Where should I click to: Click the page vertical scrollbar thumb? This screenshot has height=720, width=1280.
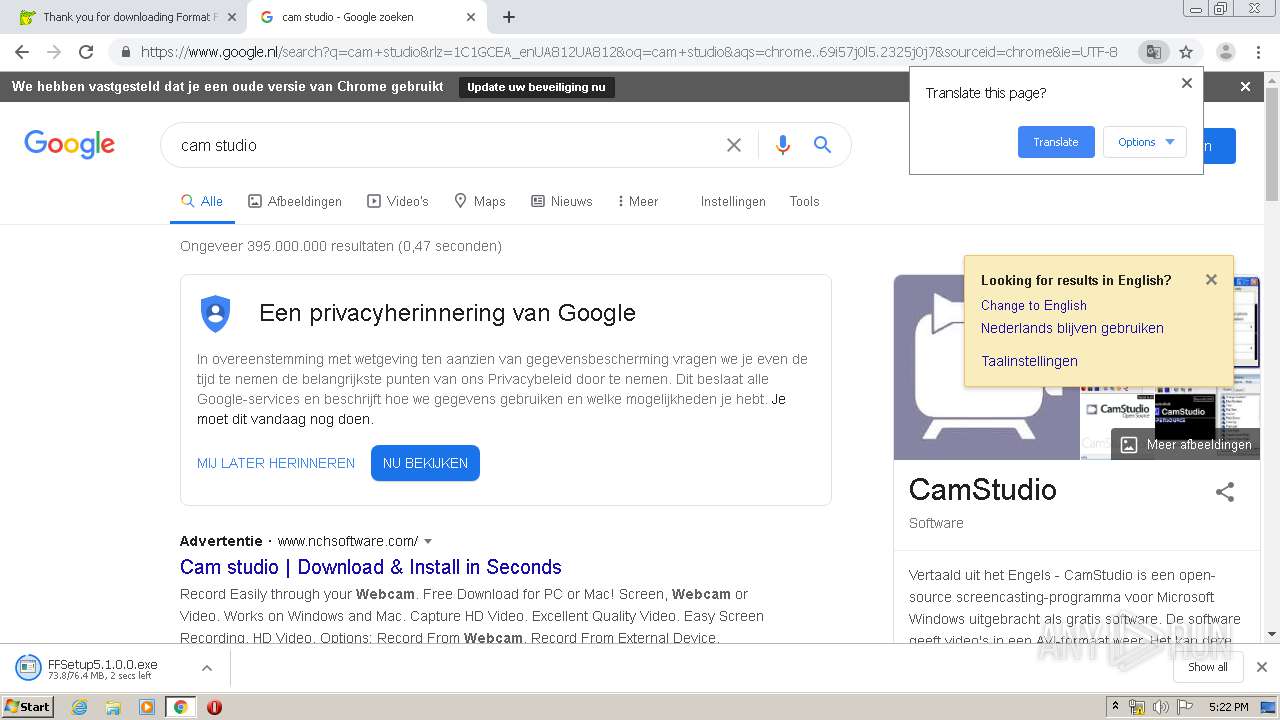coord(1272,143)
